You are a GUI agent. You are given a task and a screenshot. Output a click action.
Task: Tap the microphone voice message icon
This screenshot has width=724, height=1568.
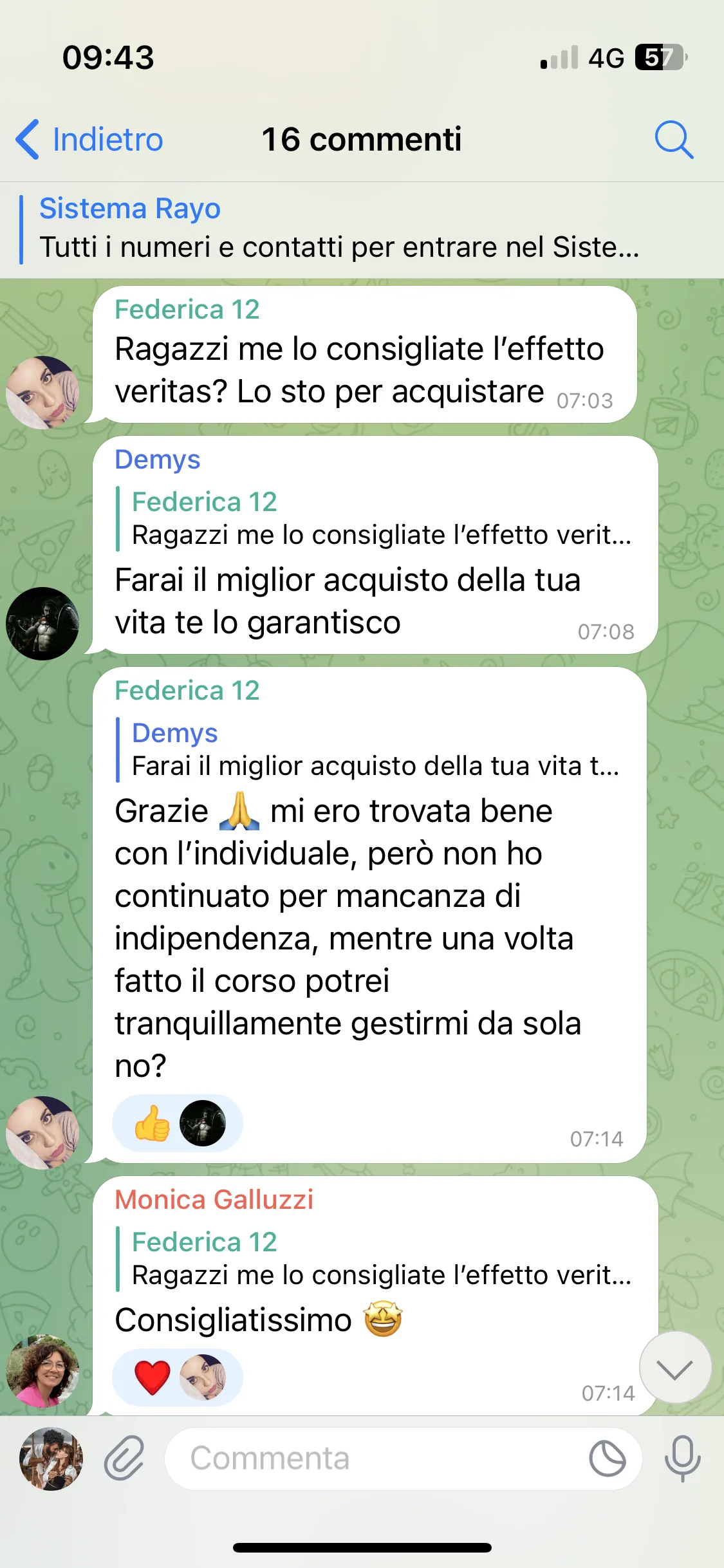(682, 1458)
